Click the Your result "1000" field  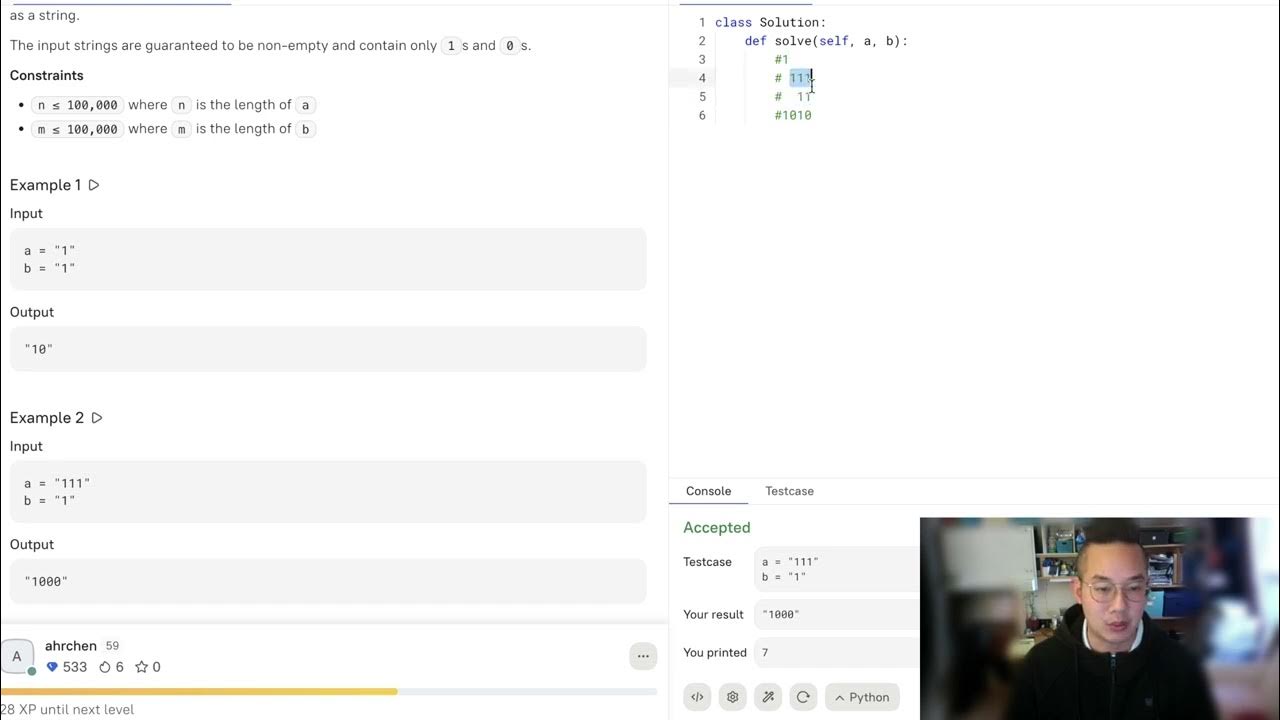[x=836, y=614]
